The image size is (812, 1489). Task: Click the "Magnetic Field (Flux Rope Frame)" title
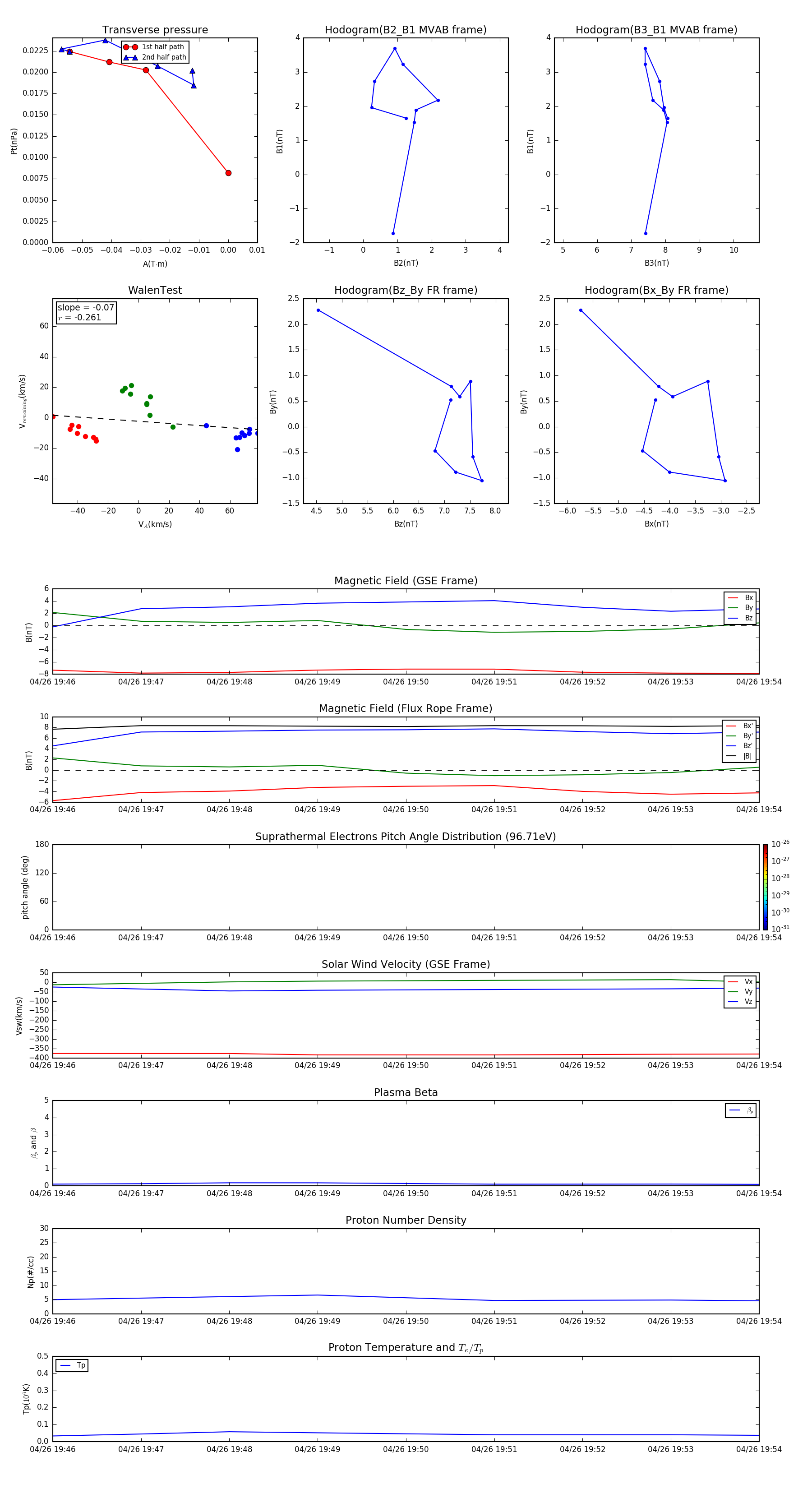pyautogui.click(x=406, y=709)
